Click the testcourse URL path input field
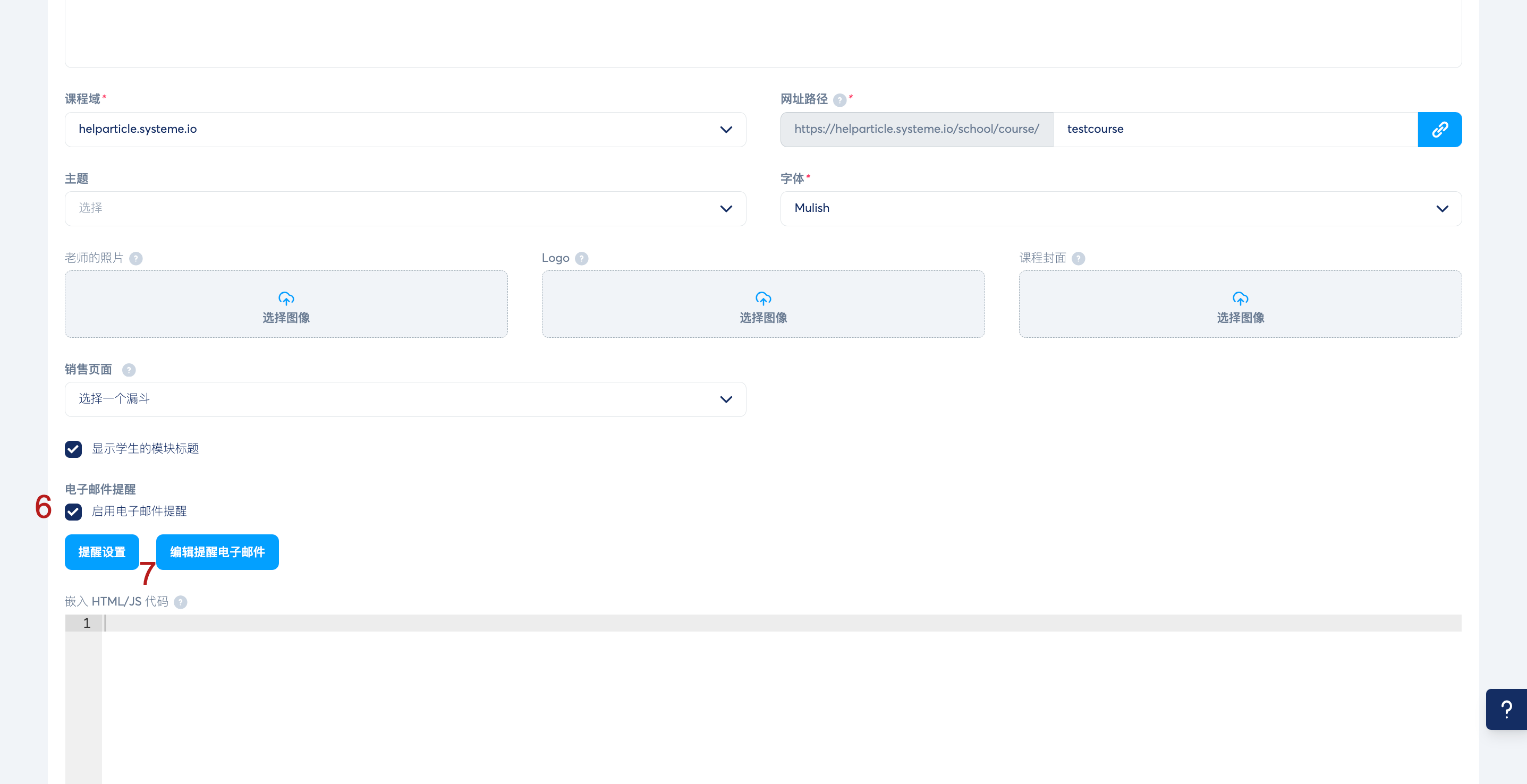 coord(1235,129)
